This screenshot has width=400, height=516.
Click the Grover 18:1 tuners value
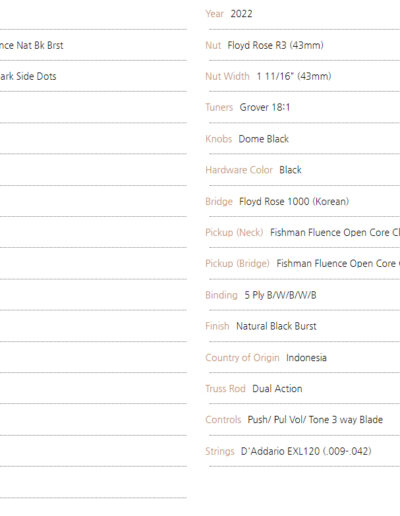click(x=265, y=107)
